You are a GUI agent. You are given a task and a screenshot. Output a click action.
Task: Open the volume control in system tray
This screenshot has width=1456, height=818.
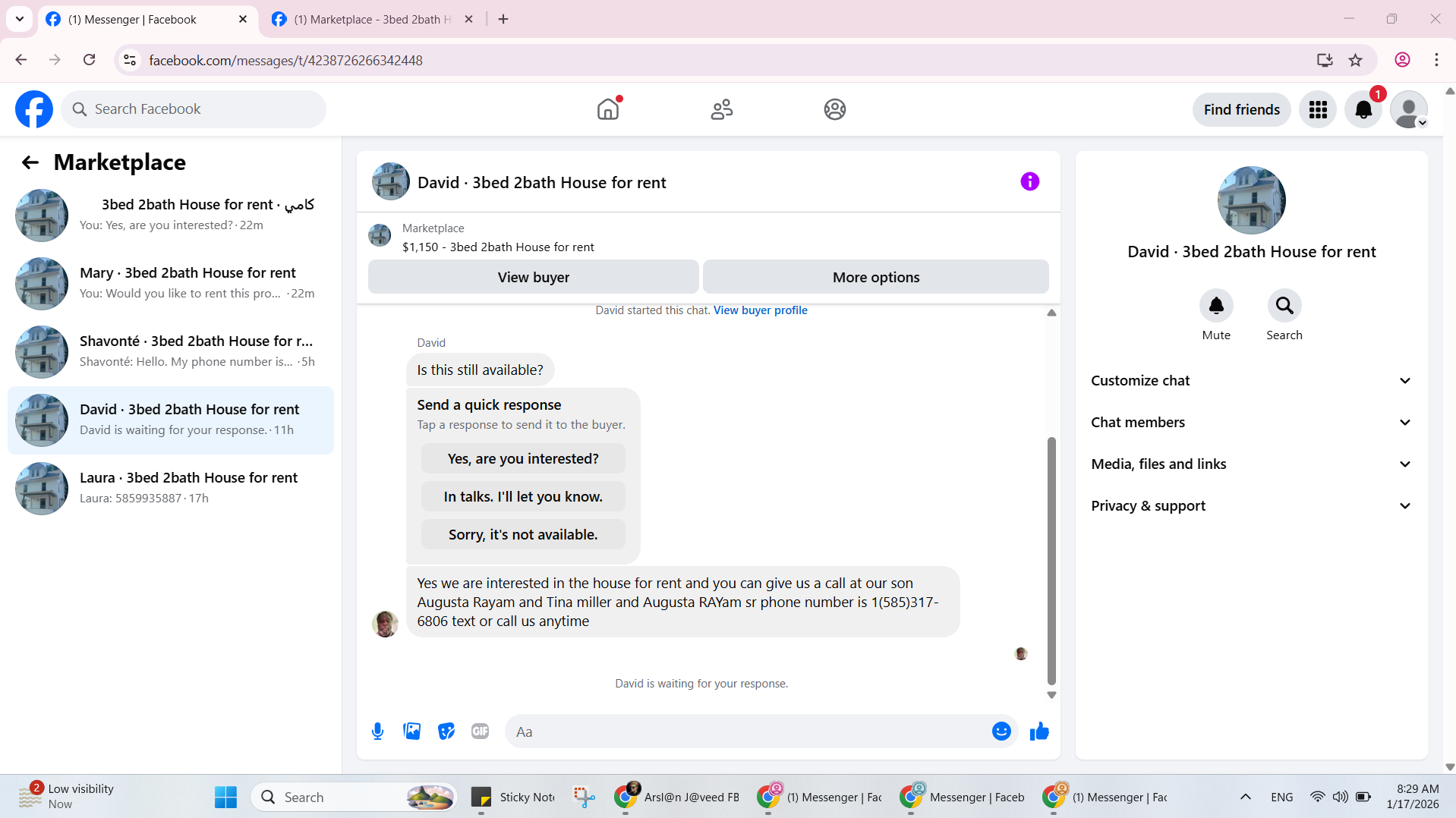[x=1340, y=797]
